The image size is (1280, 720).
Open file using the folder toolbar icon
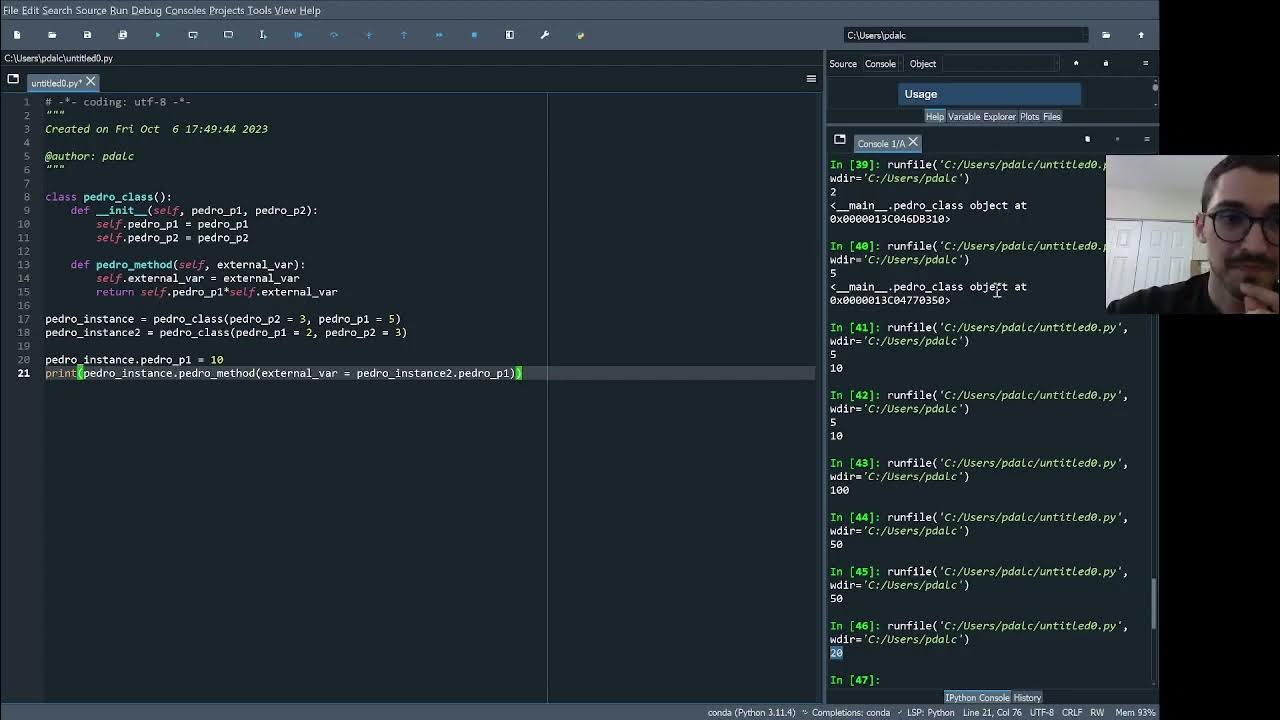(52, 35)
